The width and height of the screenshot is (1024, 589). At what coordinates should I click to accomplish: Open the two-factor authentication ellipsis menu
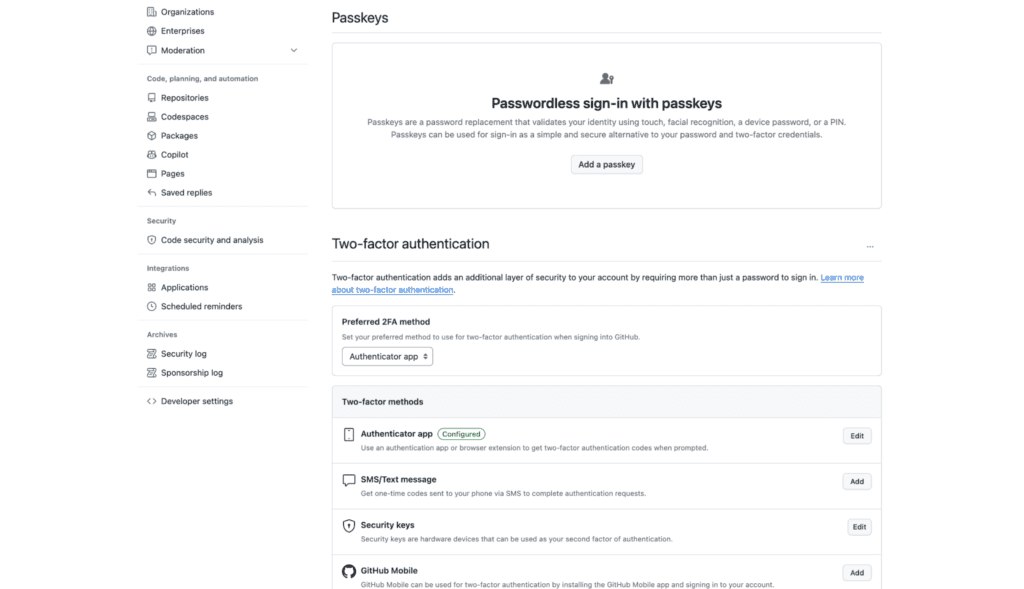click(870, 246)
